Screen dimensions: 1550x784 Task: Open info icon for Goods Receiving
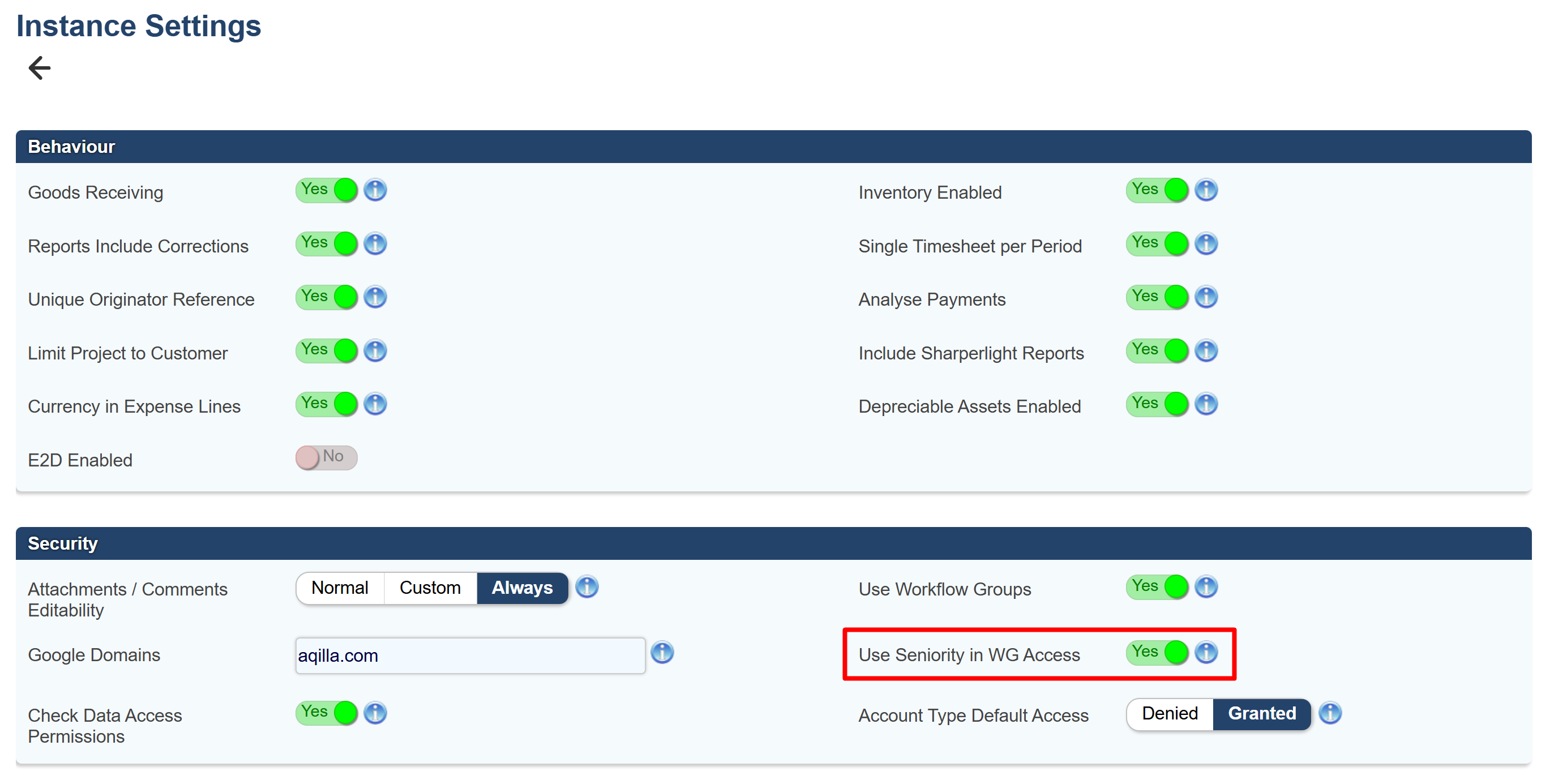point(375,190)
